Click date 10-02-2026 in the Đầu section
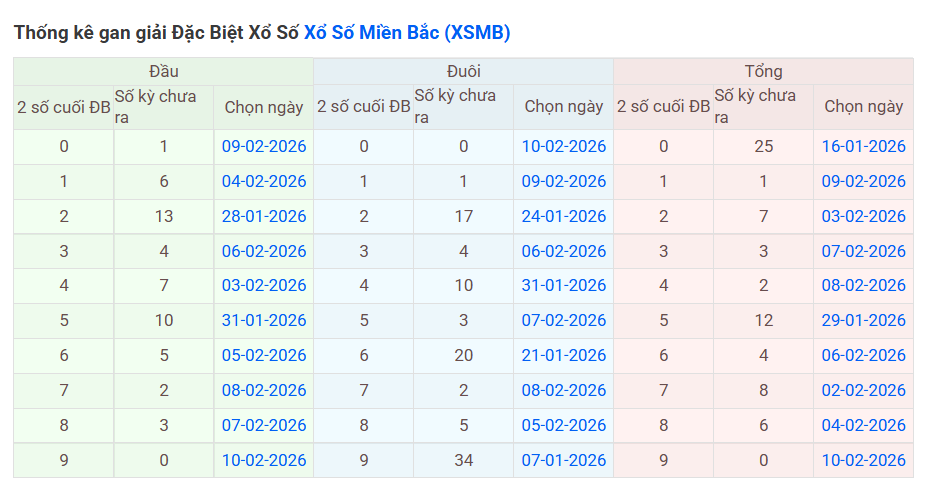This screenshot has width=928, height=490. coord(264,460)
